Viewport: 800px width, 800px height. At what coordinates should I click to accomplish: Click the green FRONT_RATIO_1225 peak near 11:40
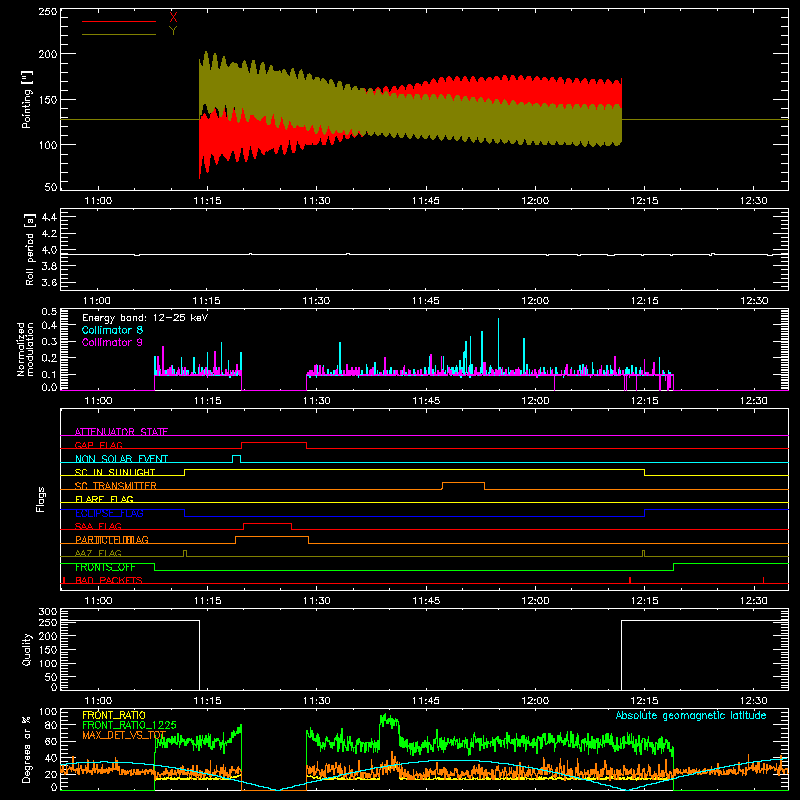click(389, 721)
